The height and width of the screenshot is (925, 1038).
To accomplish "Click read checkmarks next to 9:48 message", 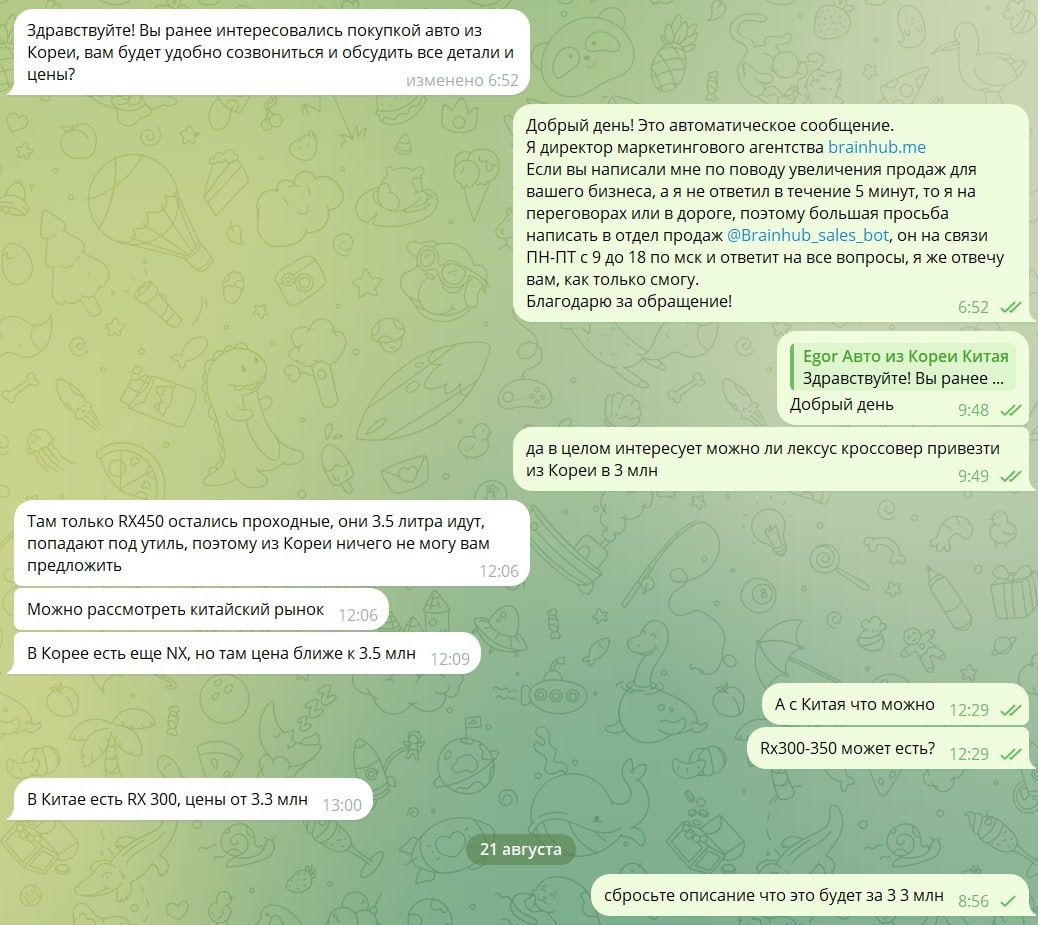I will coord(1010,411).
